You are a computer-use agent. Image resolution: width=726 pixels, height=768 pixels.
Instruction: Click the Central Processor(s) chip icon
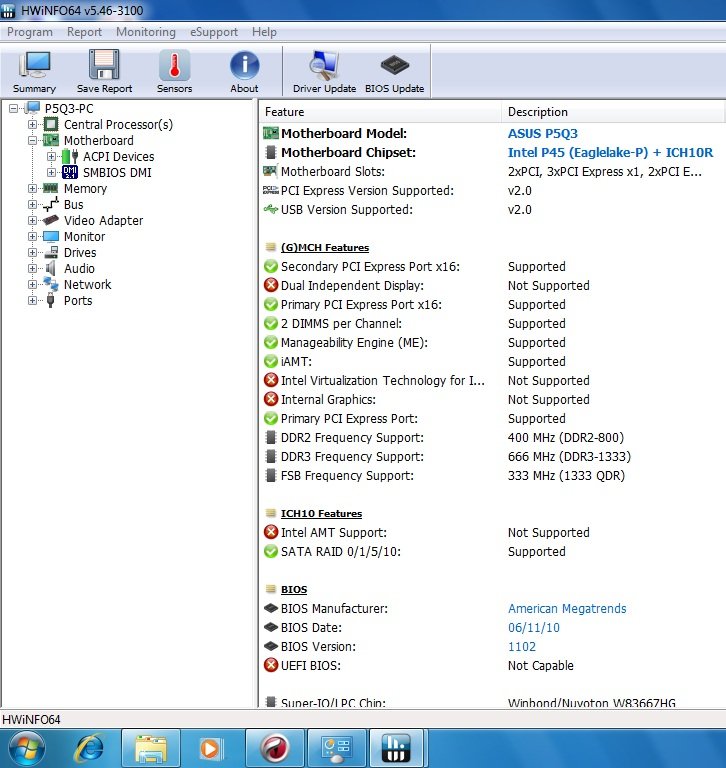(51, 124)
